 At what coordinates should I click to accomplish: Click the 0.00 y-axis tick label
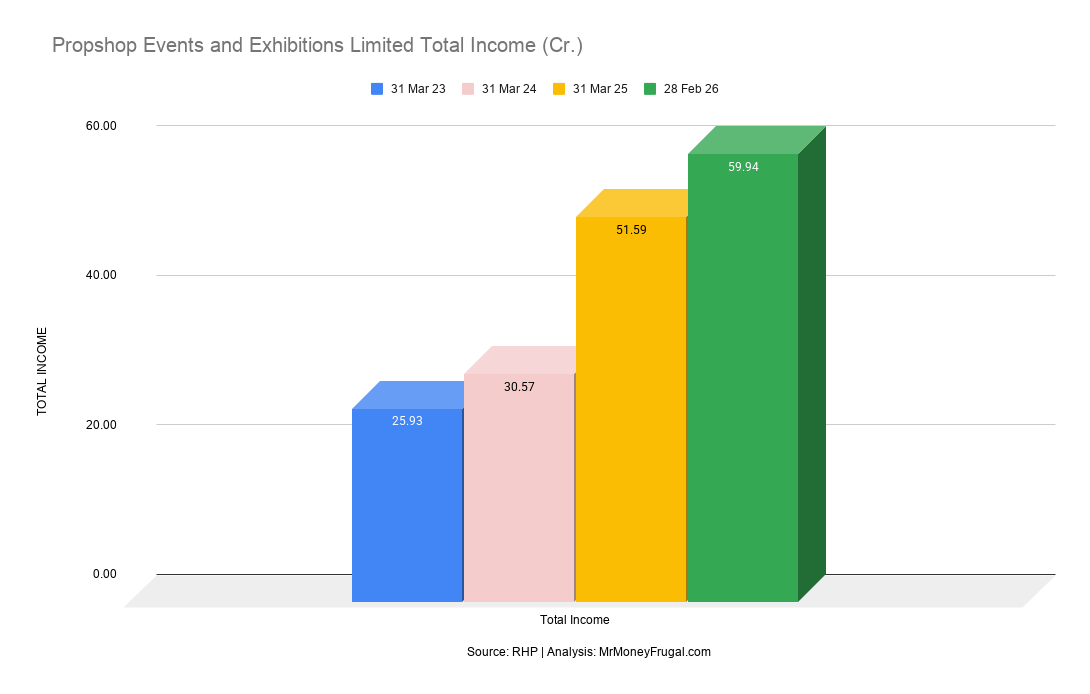[105, 574]
